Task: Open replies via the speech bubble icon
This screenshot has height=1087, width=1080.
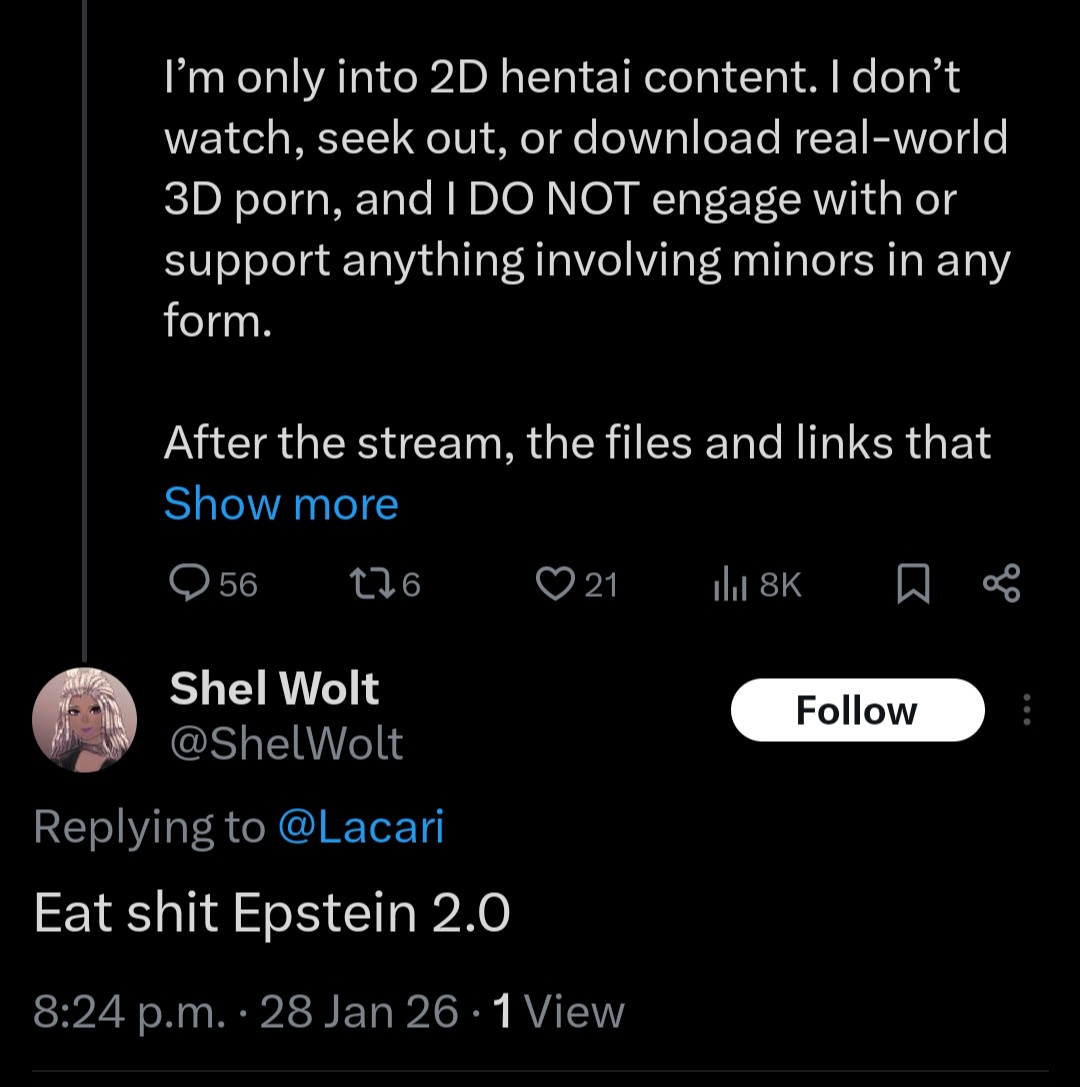Action: tap(189, 583)
